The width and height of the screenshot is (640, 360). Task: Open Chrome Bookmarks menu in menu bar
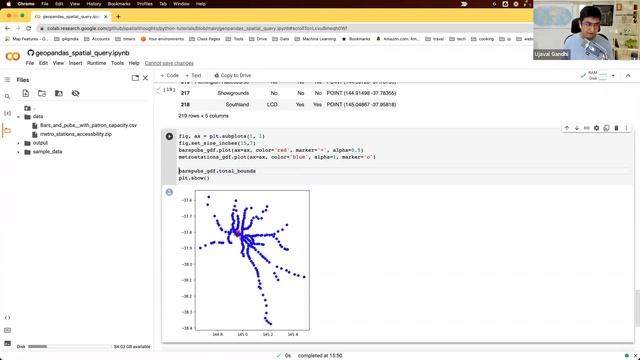(x=119, y=4)
